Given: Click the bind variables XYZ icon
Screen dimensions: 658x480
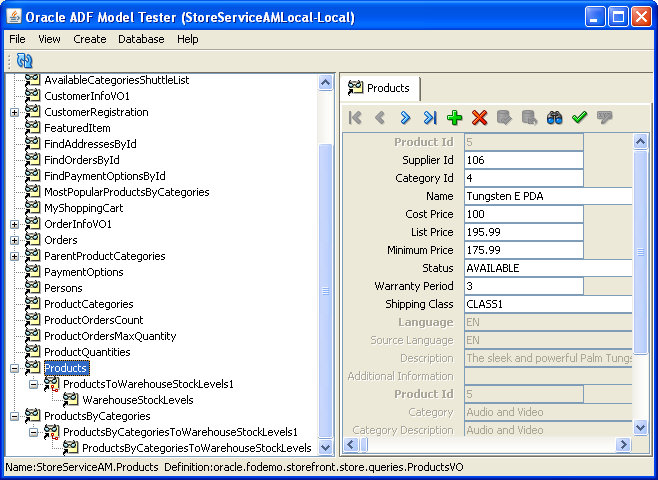Looking at the screenshot, I should click(x=604, y=118).
